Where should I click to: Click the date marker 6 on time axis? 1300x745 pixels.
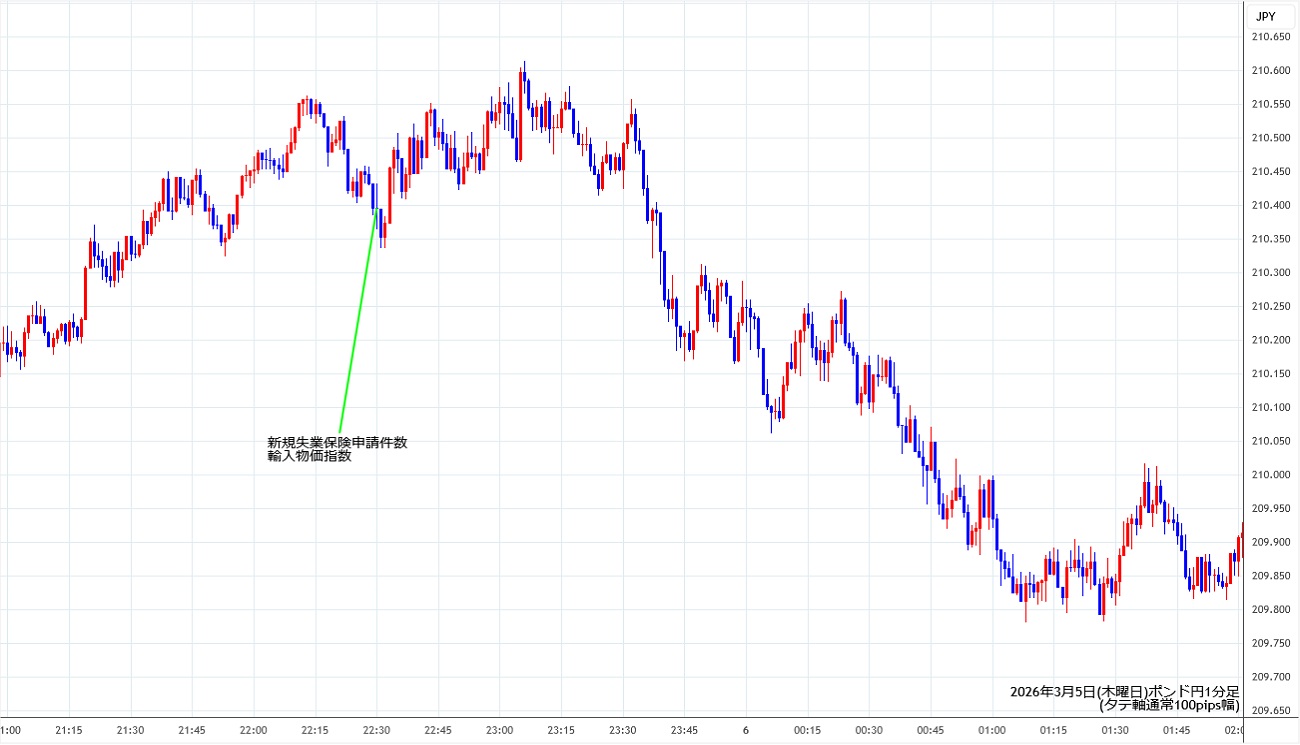745,730
